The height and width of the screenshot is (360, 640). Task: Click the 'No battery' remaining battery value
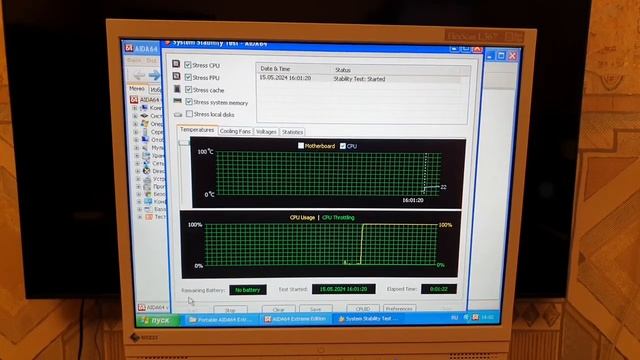tap(248, 290)
